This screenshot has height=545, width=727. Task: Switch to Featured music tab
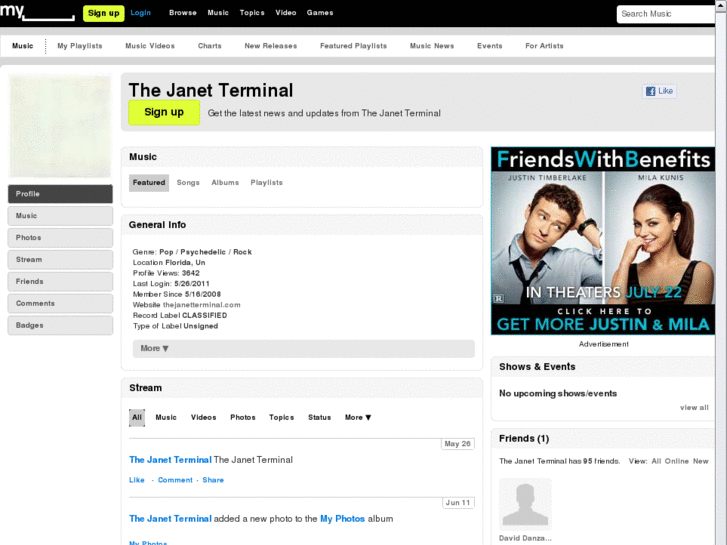pos(149,183)
